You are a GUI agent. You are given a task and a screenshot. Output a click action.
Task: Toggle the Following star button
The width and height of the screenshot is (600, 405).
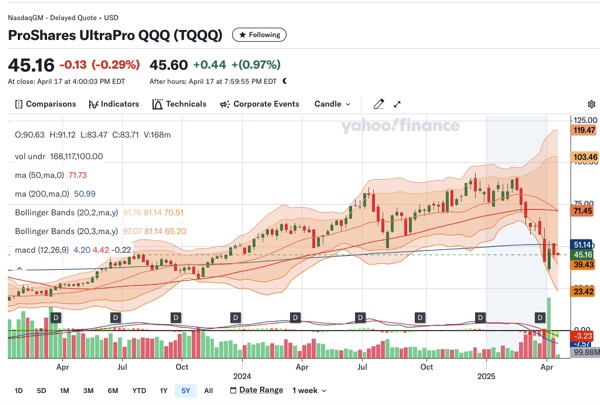[259, 34]
